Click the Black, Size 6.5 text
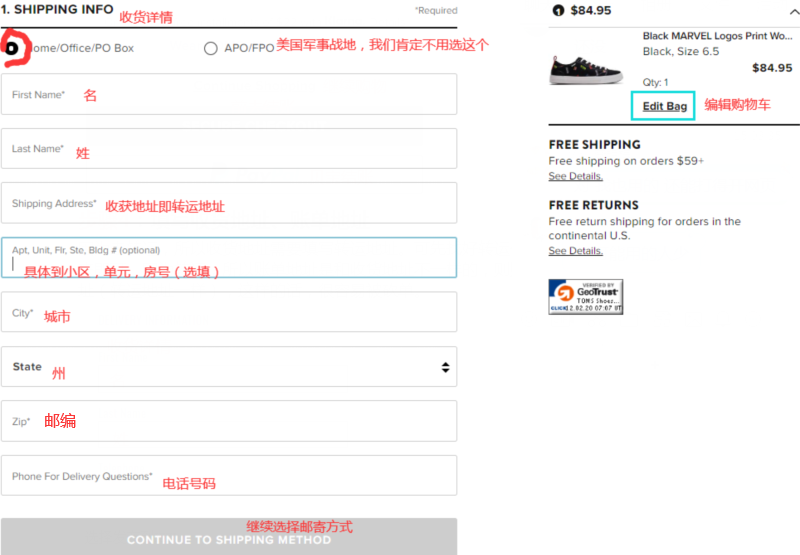The height and width of the screenshot is (555, 800). [x=681, y=52]
